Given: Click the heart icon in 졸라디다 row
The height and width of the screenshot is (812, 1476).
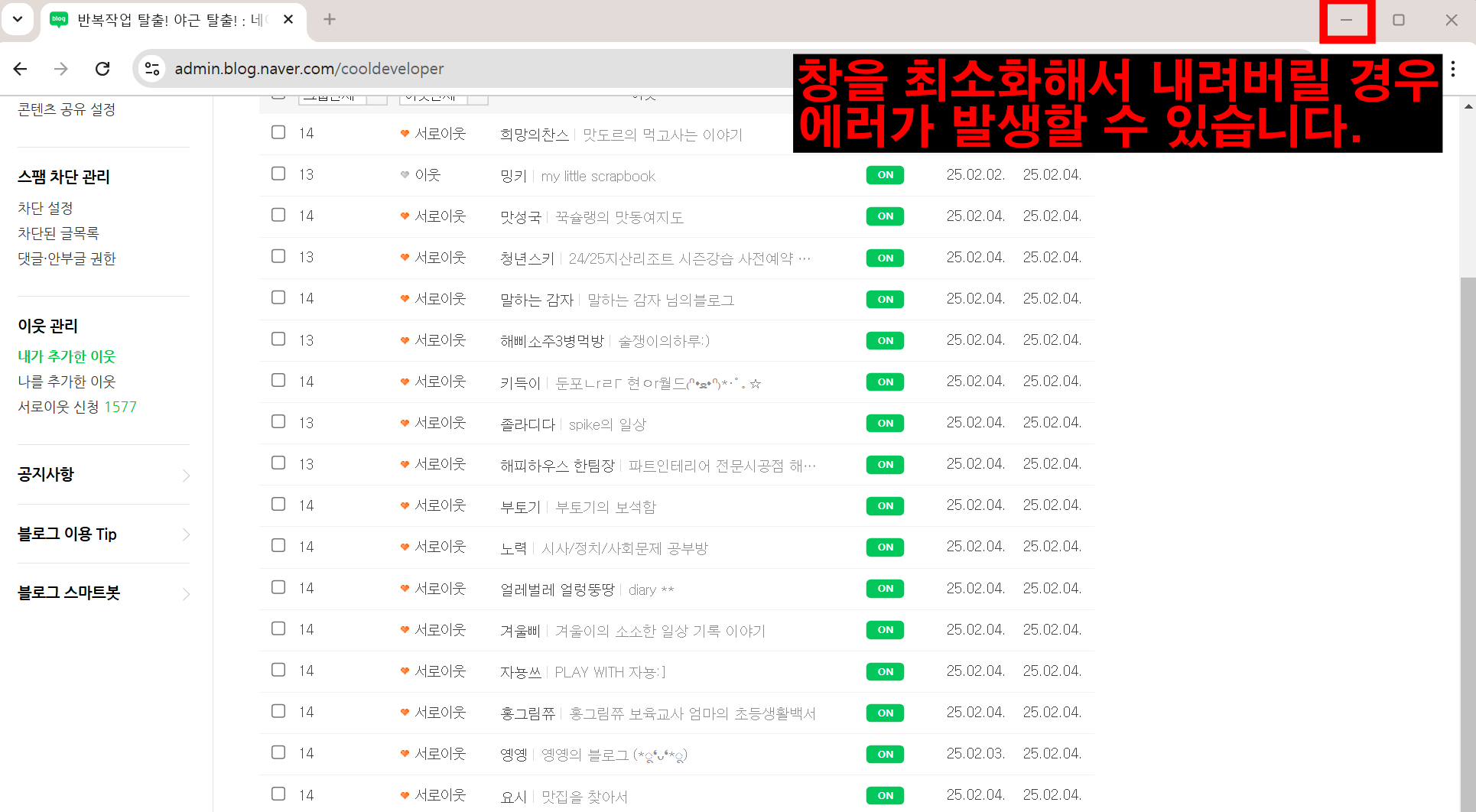Looking at the screenshot, I should pos(405,423).
